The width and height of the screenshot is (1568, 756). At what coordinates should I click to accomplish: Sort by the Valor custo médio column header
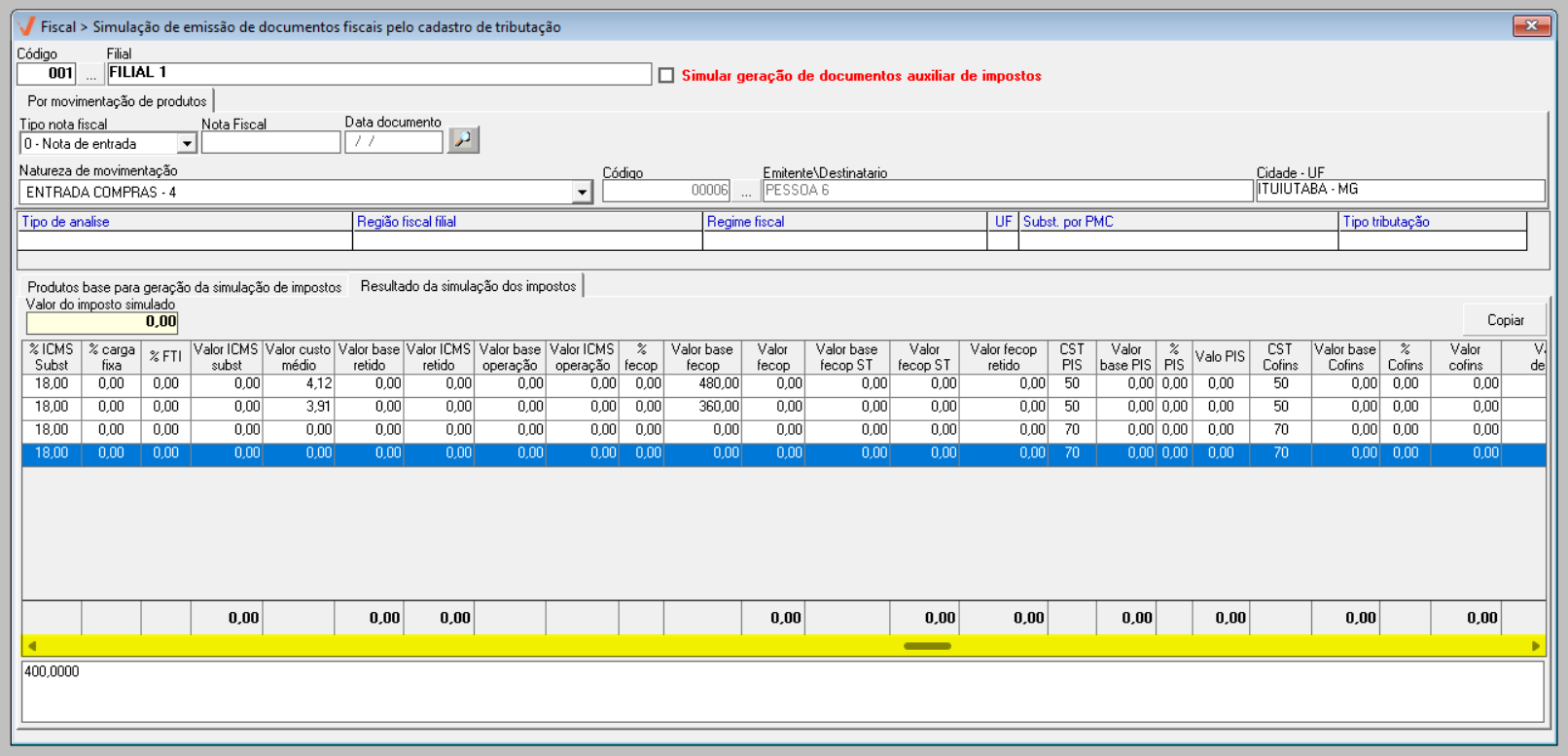(x=298, y=357)
